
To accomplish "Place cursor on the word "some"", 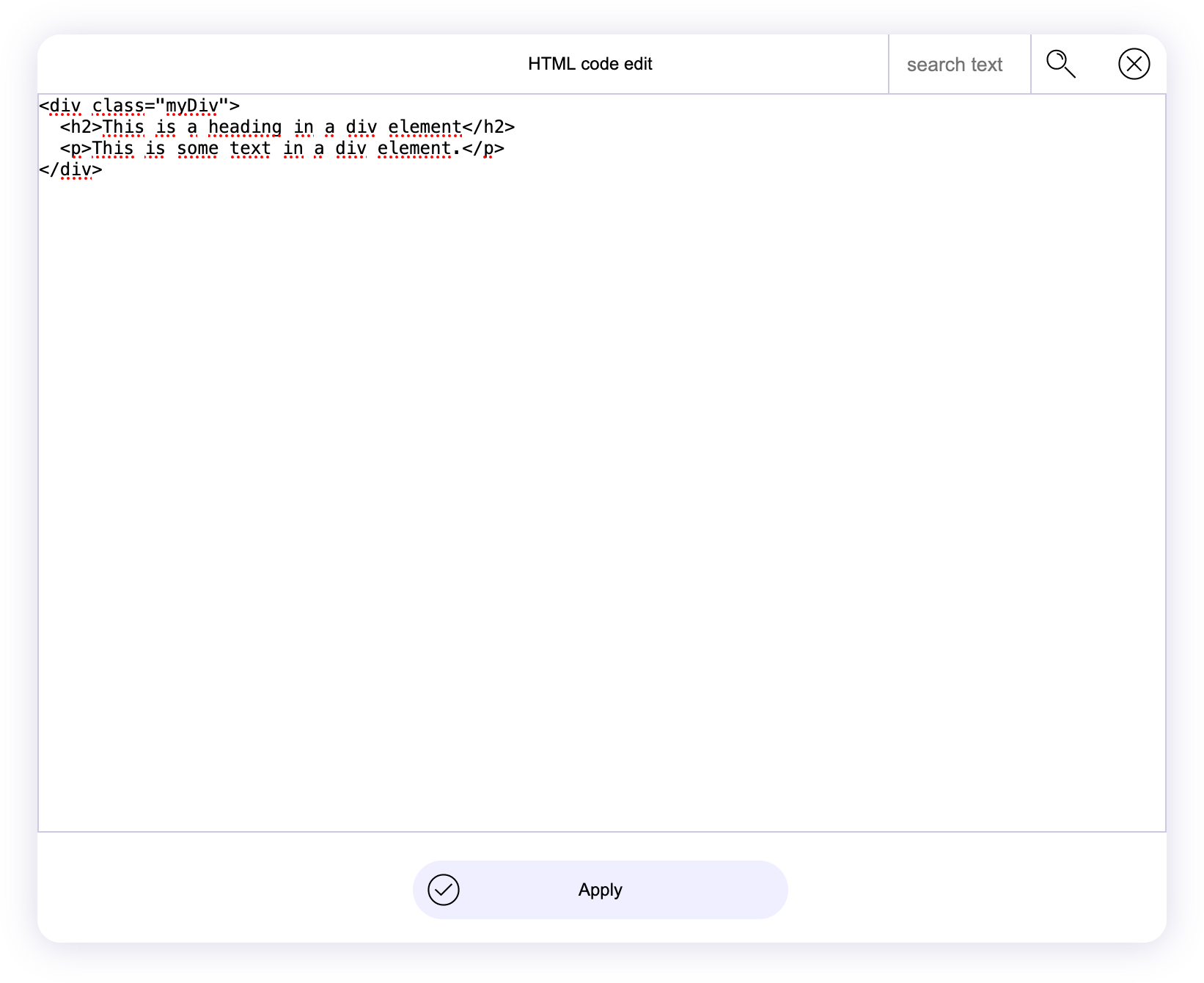I will pyautogui.click(x=197, y=149).
